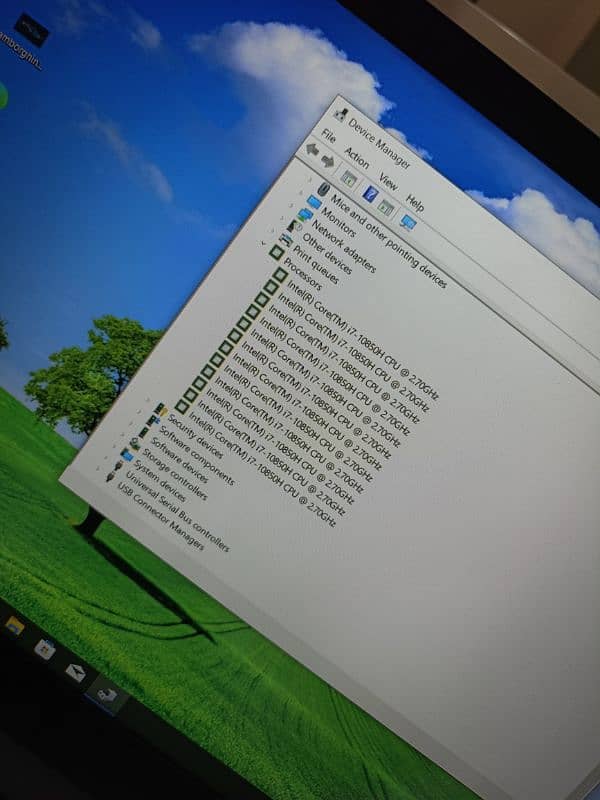Toggle the Show/Hide Action Pane toolbar icon
This screenshot has height=800, width=600.
[386, 208]
